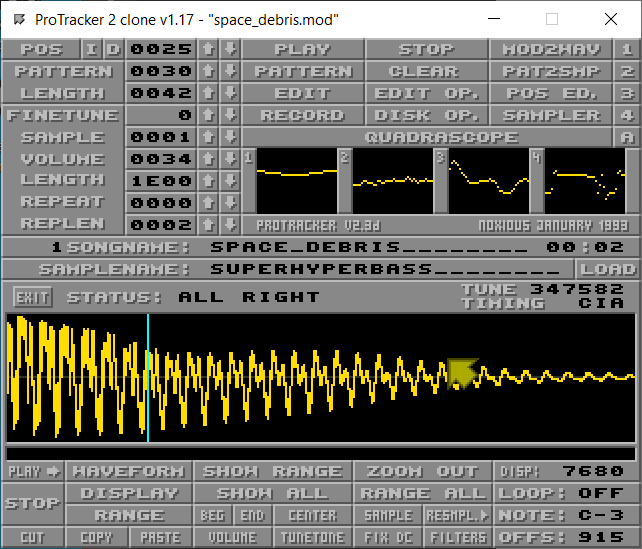Screen dimensions: 642x549
Task: Decrease the POS value with down arrow
Action: pos(231,50)
